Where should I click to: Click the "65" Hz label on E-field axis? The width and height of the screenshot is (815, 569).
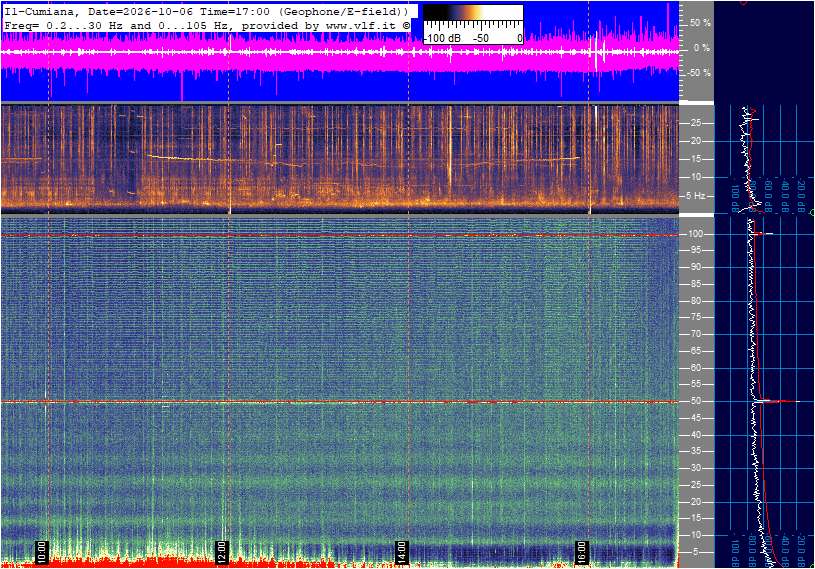pyautogui.click(x=695, y=351)
